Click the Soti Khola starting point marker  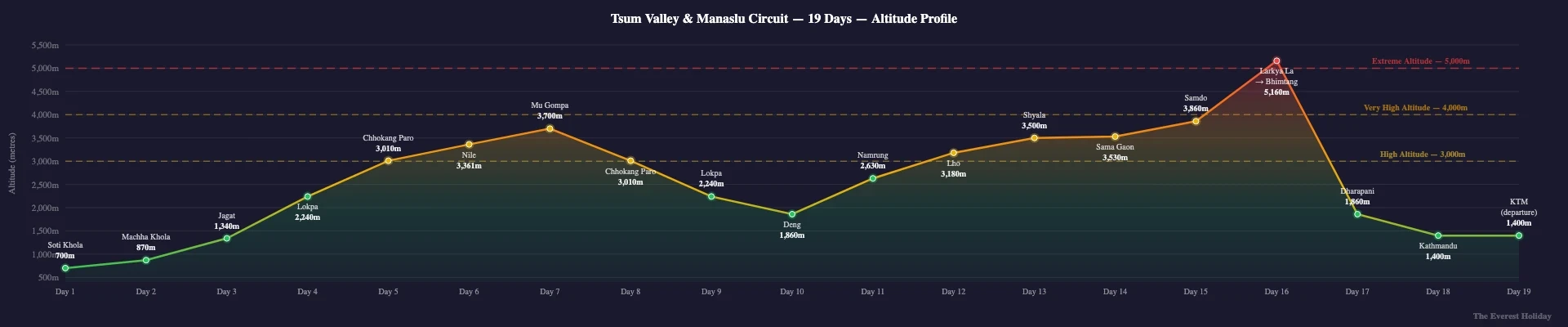point(65,268)
